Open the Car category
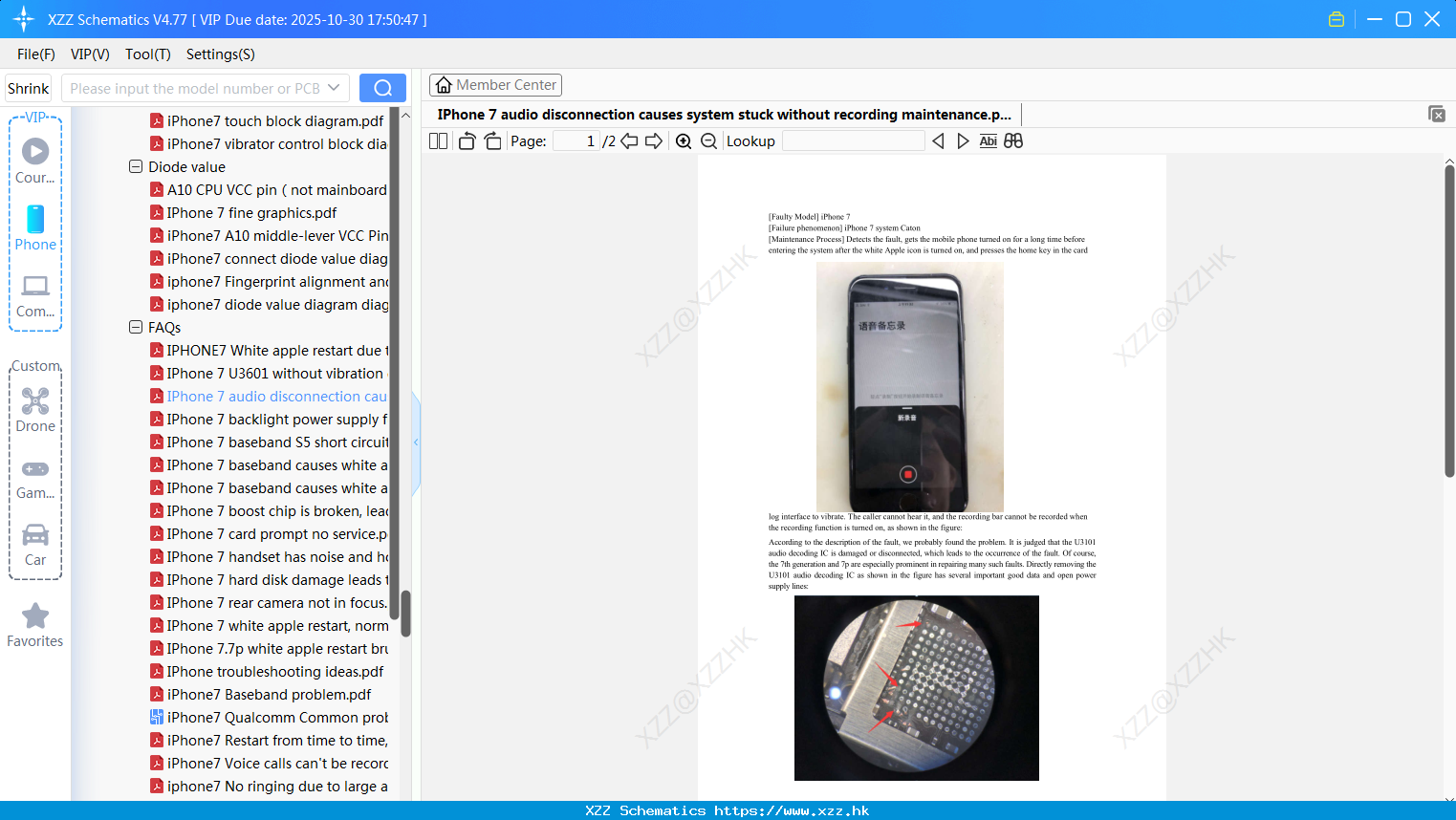This screenshot has height=820, width=1456. coord(35,545)
